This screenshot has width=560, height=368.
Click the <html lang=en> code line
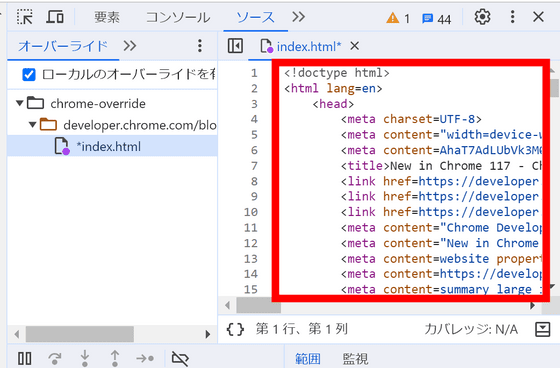point(333,88)
